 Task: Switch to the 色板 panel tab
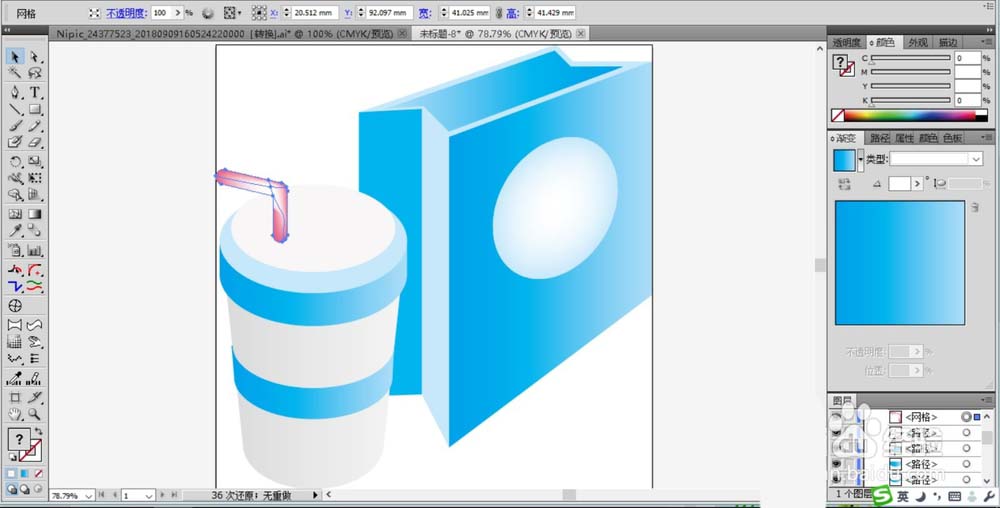coord(953,138)
